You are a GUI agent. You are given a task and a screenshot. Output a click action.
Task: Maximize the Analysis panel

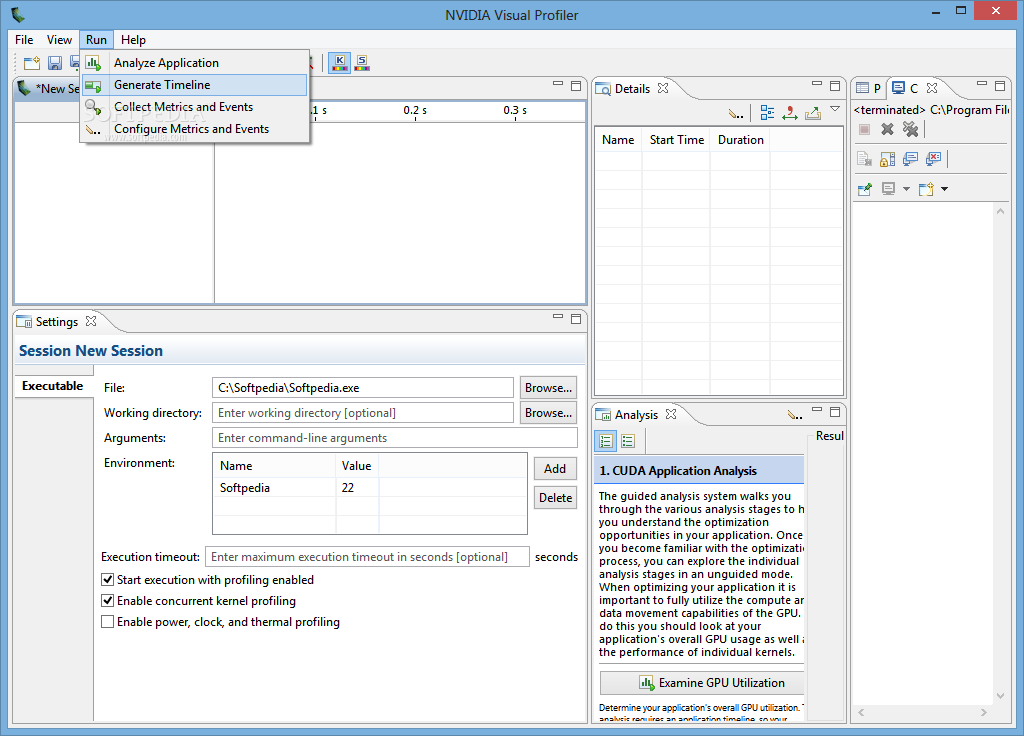coord(835,411)
